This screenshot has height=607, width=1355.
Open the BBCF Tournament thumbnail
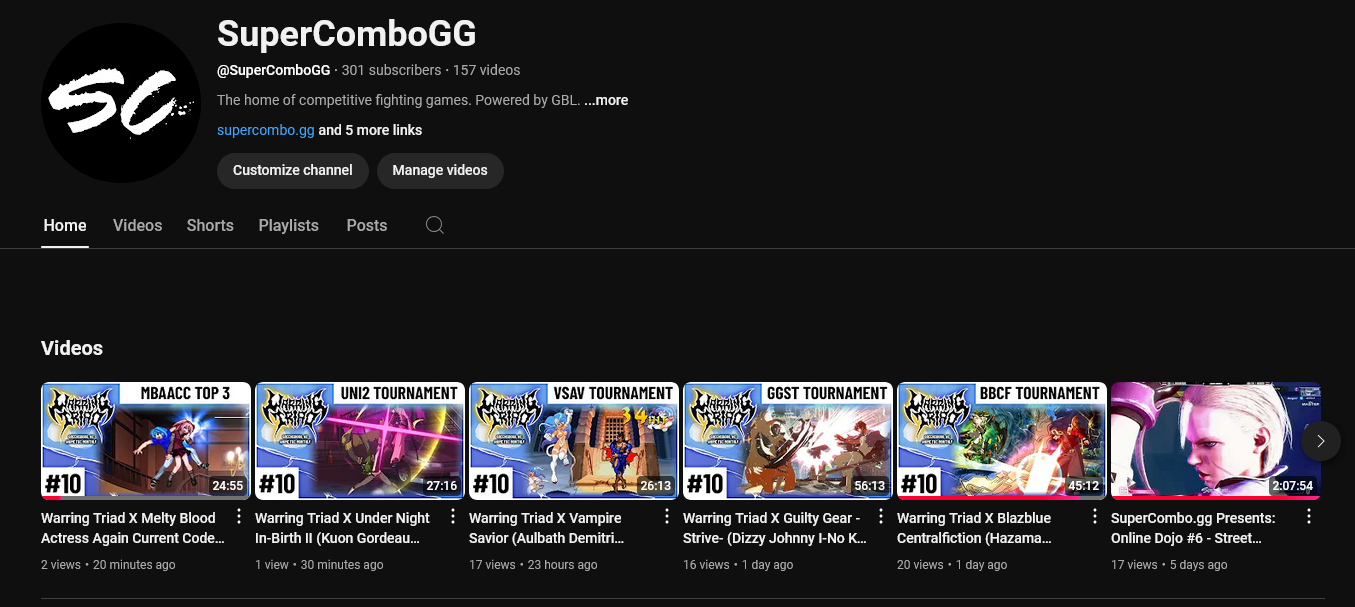point(1002,440)
